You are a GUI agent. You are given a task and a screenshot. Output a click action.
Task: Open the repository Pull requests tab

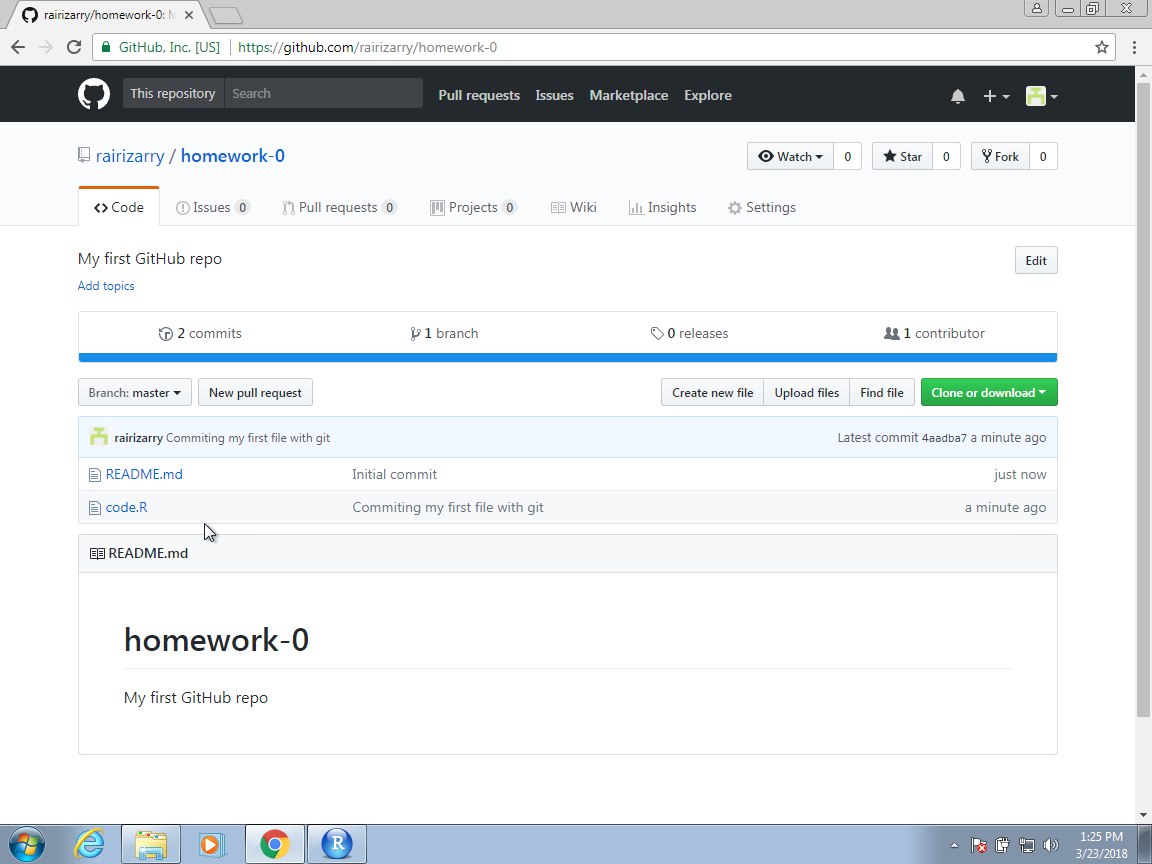click(339, 207)
